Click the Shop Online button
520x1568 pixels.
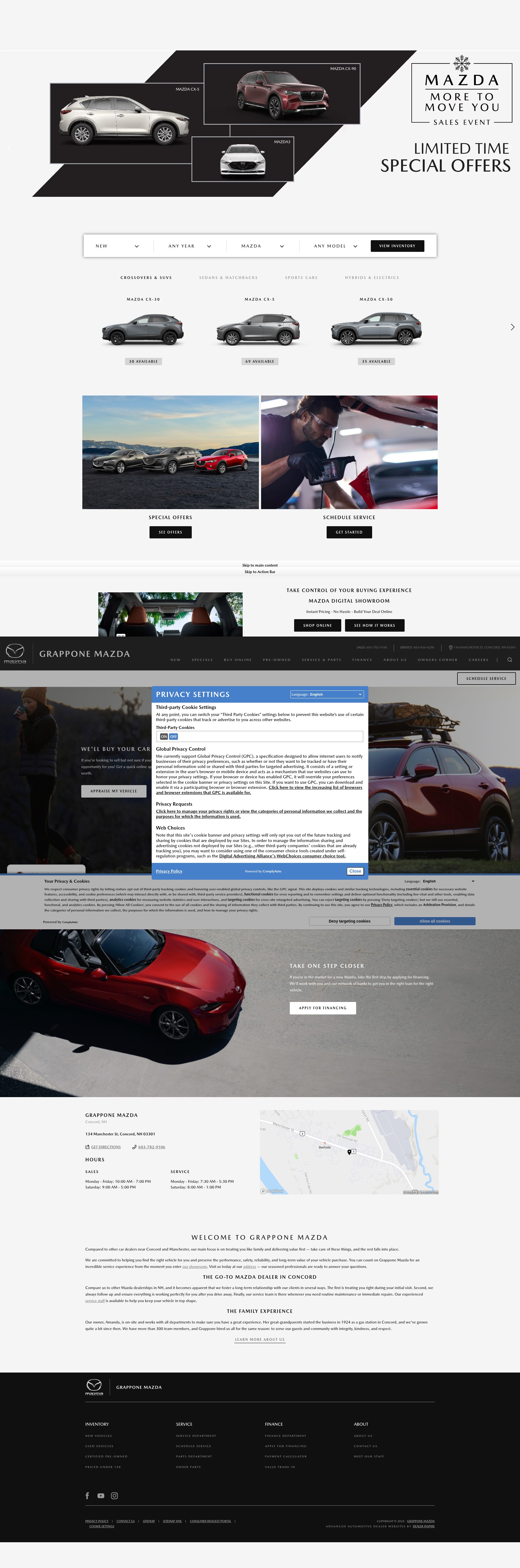click(317, 625)
